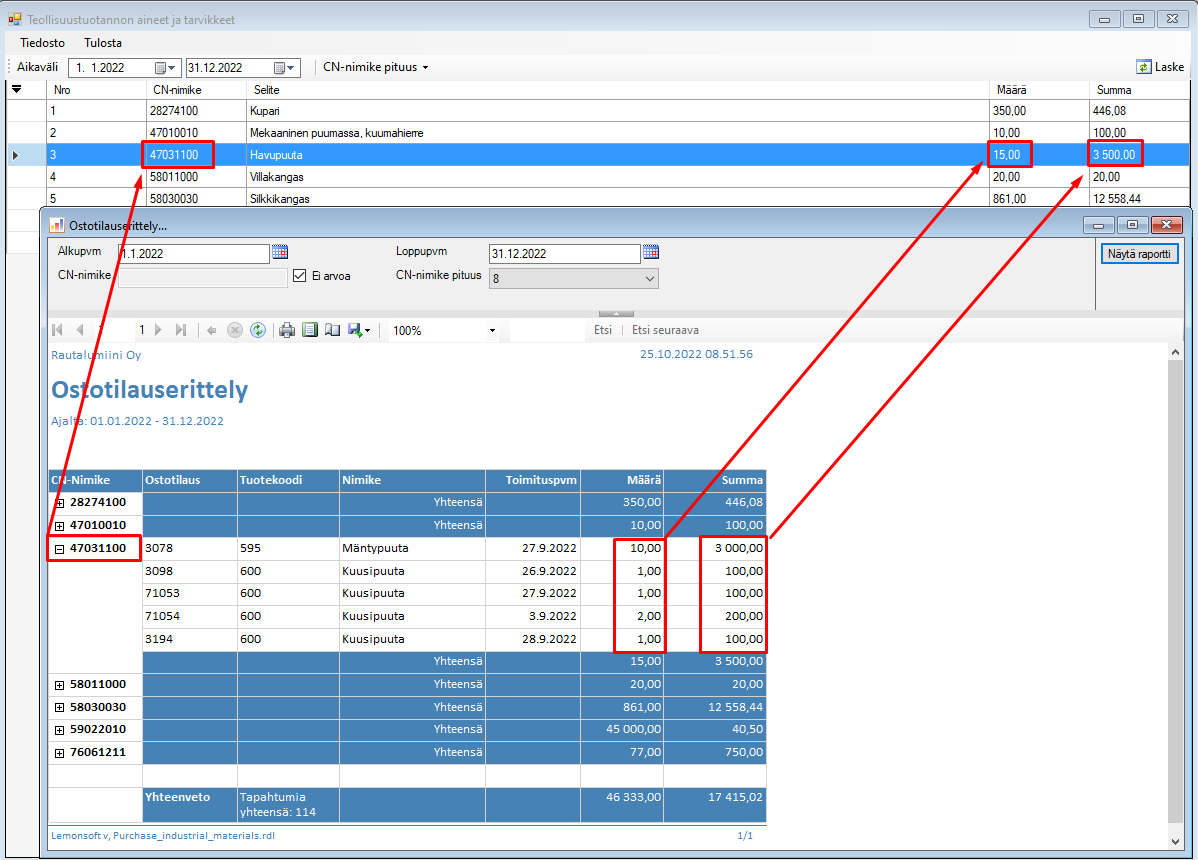Click the page setup icon

(x=333, y=330)
